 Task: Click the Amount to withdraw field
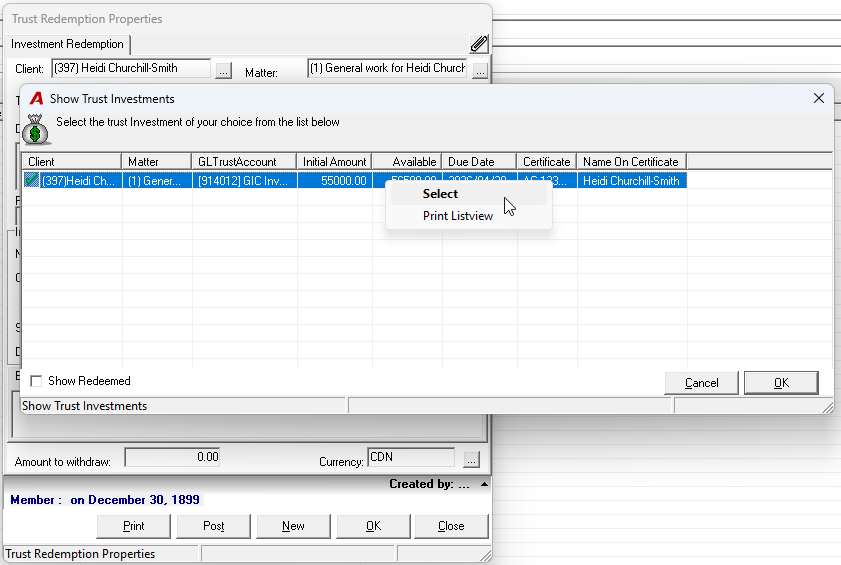tap(172, 457)
